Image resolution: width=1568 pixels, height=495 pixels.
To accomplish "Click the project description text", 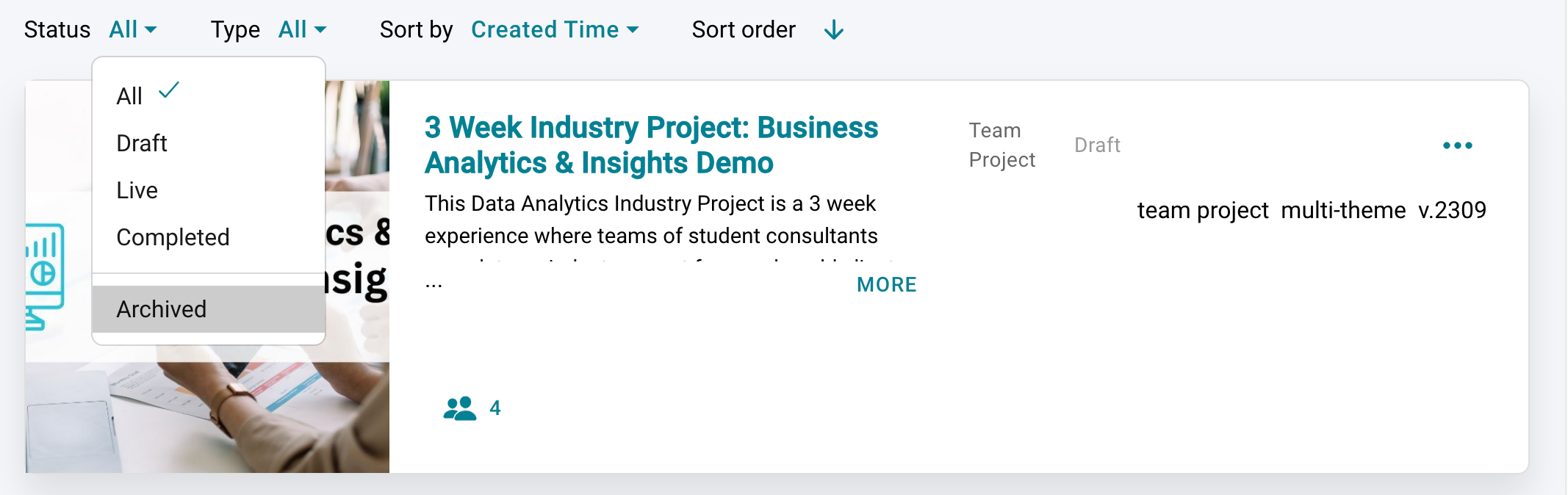I will [x=651, y=220].
